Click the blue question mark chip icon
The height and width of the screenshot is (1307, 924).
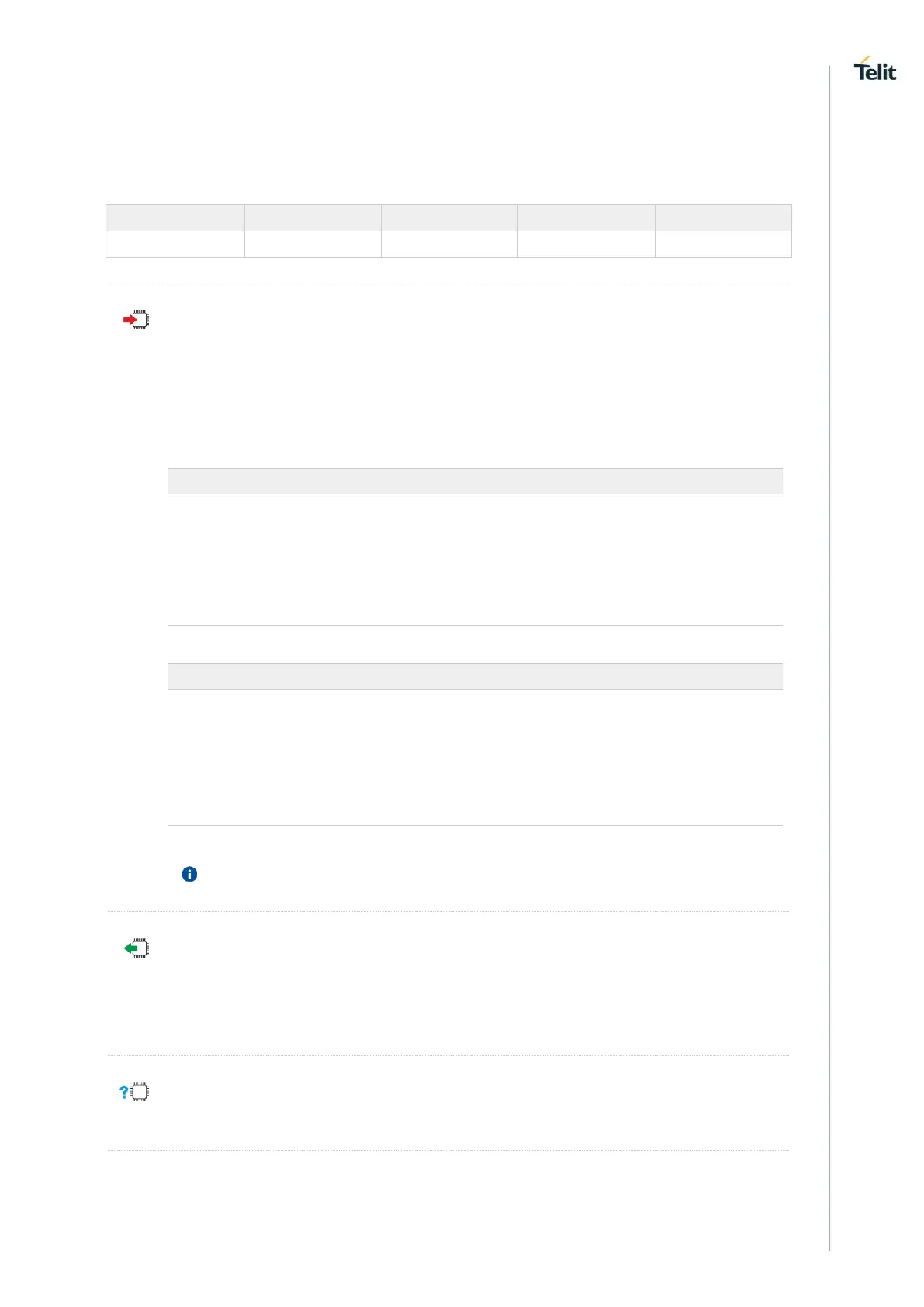tap(134, 1092)
